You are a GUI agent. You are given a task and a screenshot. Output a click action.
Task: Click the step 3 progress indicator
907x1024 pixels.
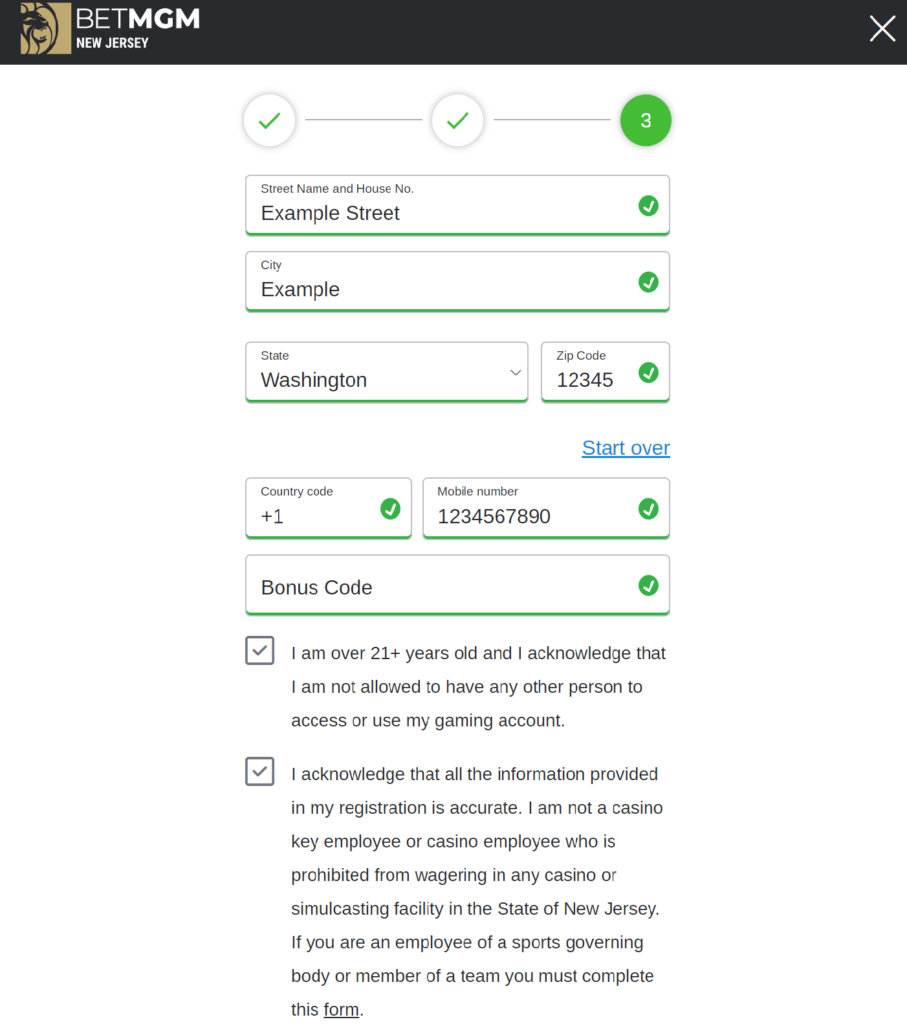(x=645, y=121)
